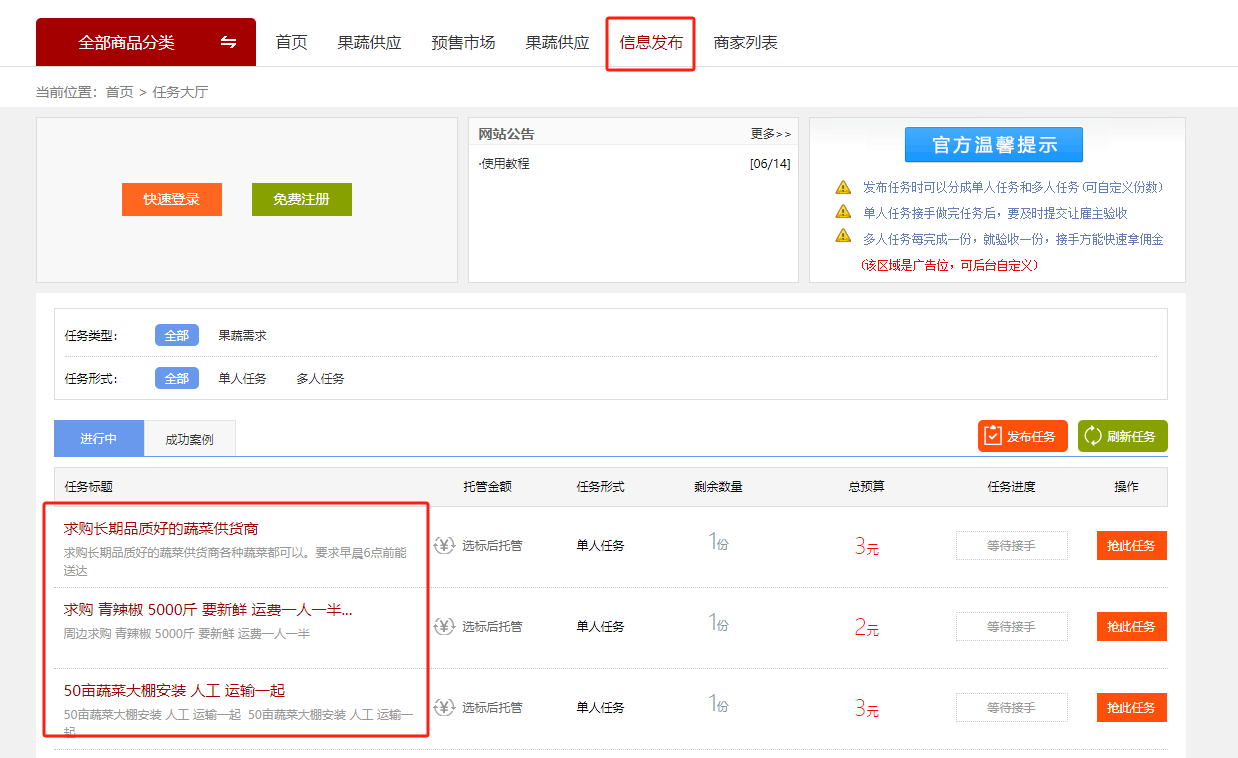The image size is (1238, 758).
Task: Open first 果蔬供应 nav item
Action: coord(369,43)
